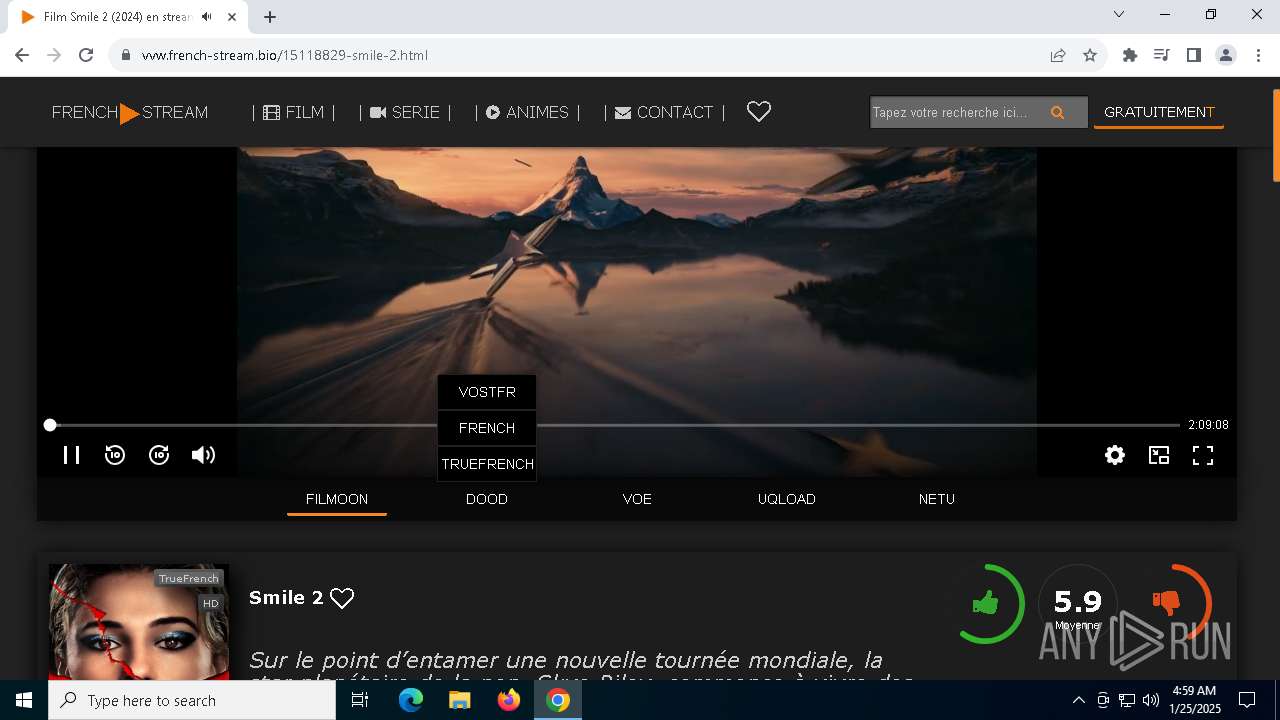Toggle video fullscreen mode
Screen dimensions: 1280x720
tap(1203, 455)
